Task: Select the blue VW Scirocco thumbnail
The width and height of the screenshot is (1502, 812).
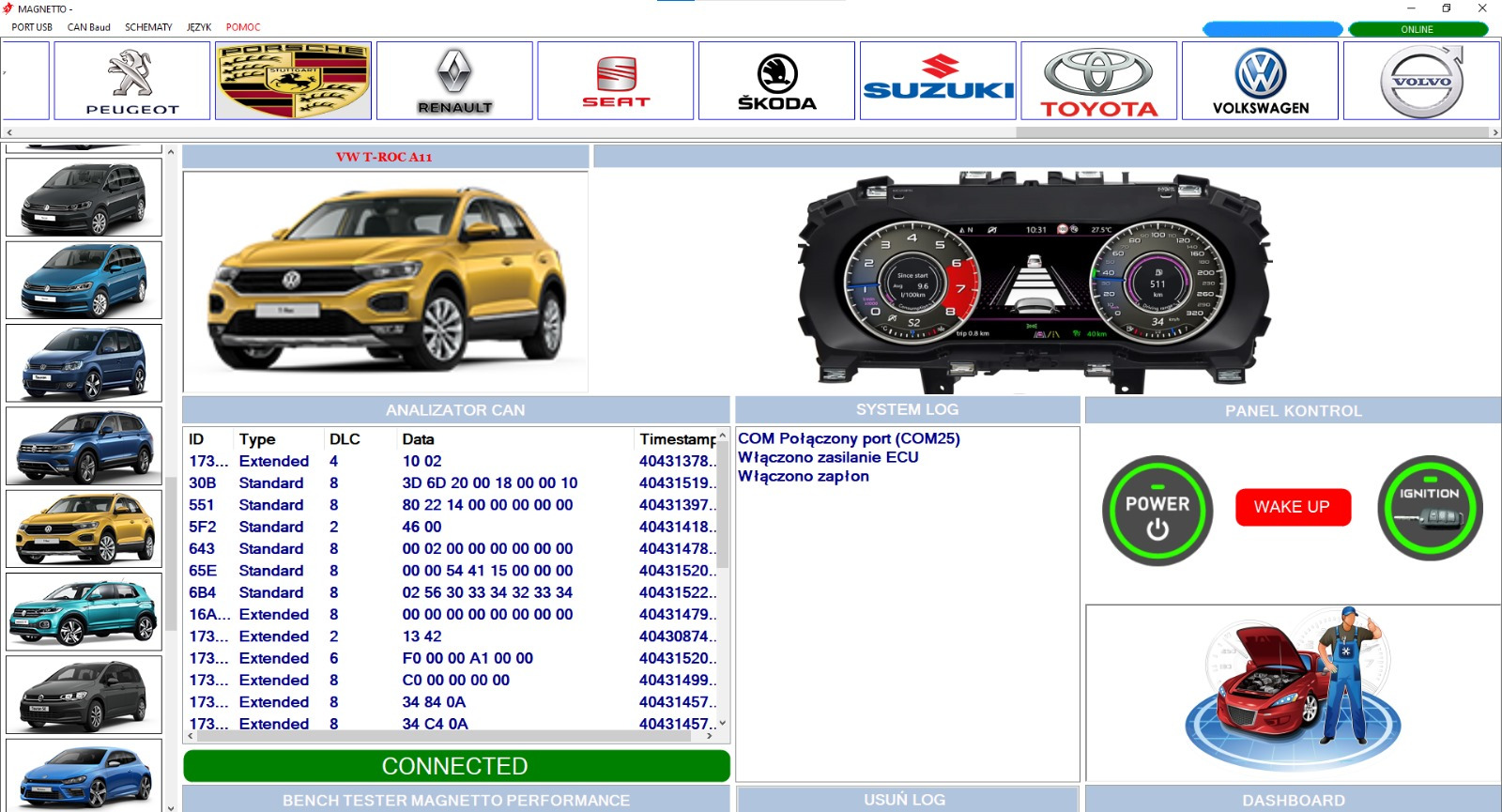Action: point(84,775)
